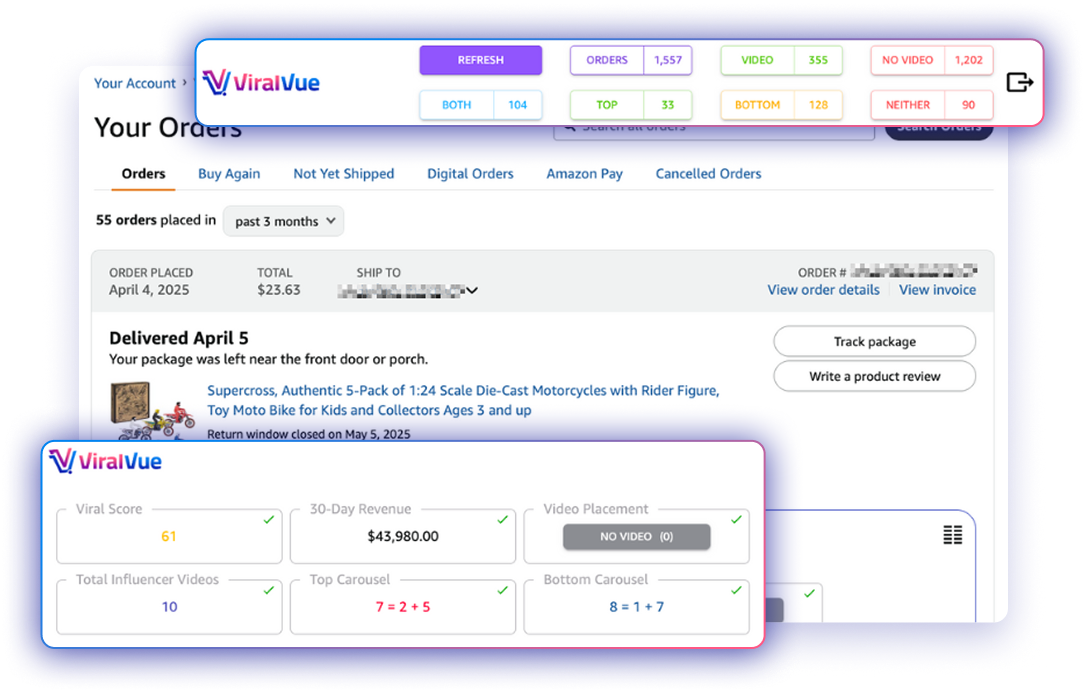1086x693 pixels.
Task: Click Return window closed on May 5, 2025
Action: pyautogui.click(x=309, y=434)
